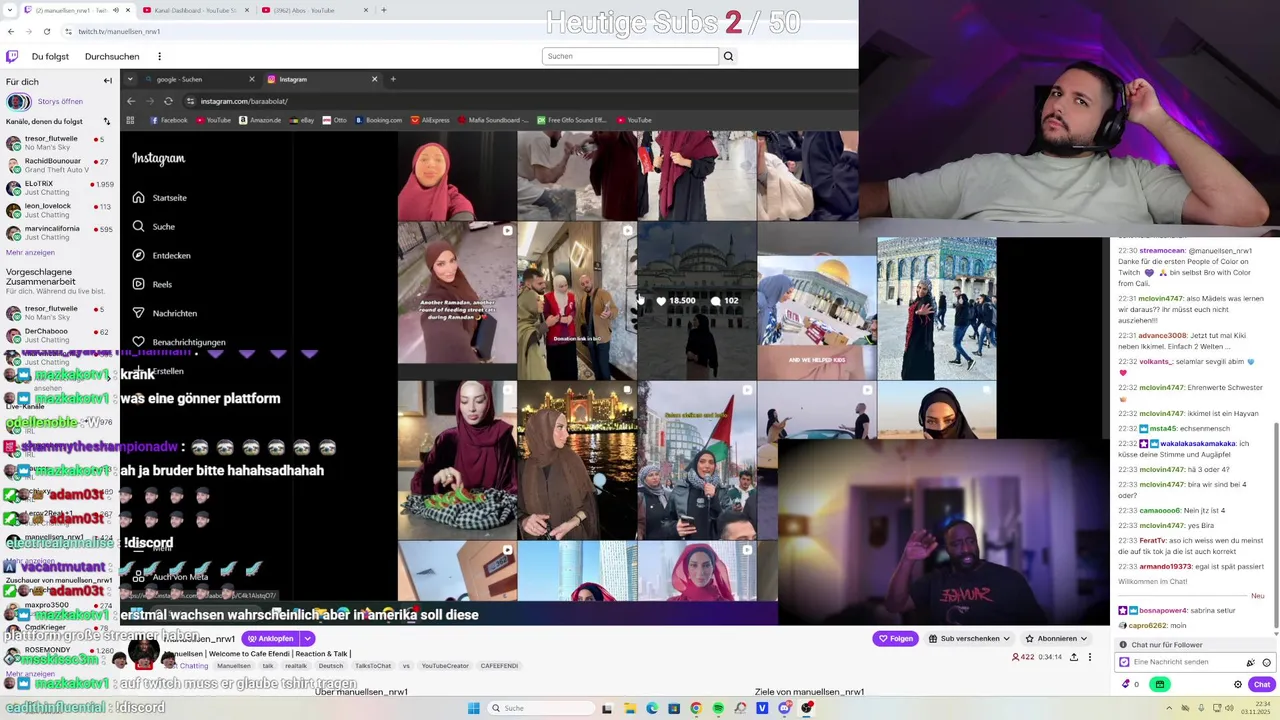Click the Twitch search magnifier button
Image resolution: width=1280 pixels, height=720 pixels.
[x=728, y=56]
